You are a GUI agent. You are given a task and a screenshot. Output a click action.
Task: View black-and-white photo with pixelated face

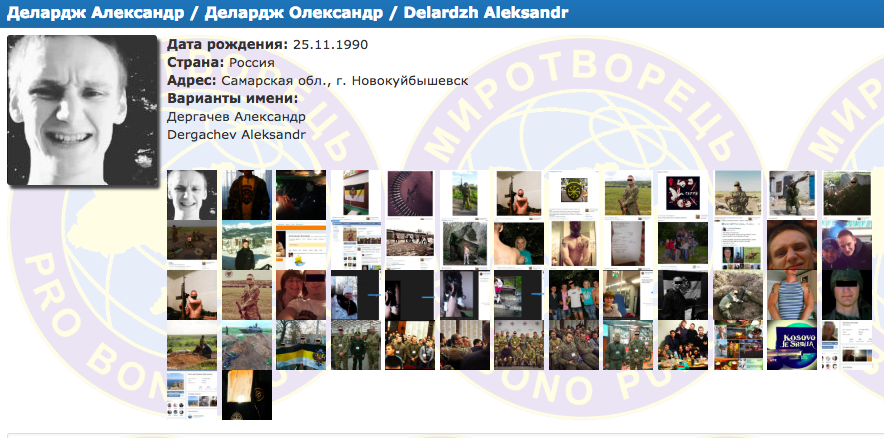click(683, 295)
